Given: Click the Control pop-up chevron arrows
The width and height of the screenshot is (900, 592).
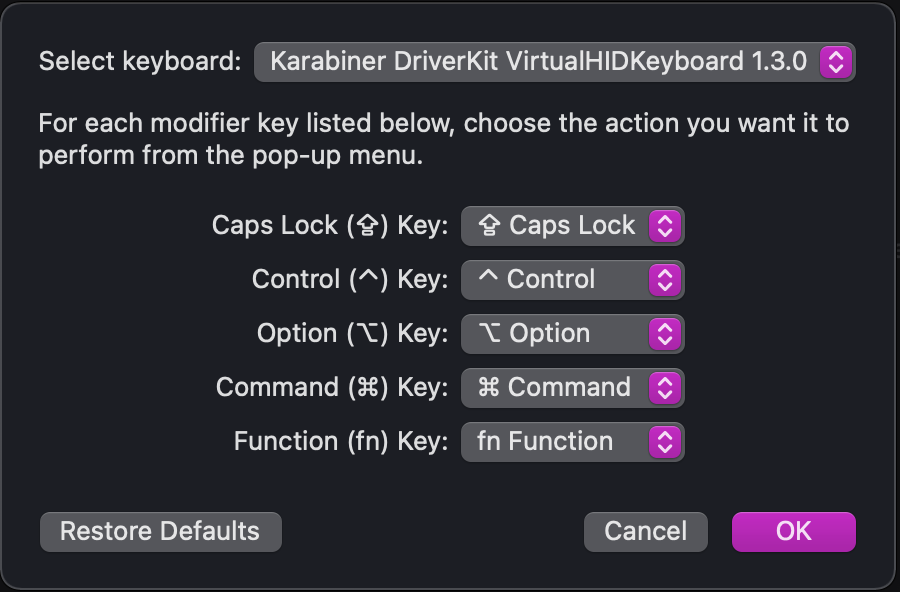Looking at the screenshot, I should click(x=665, y=280).
